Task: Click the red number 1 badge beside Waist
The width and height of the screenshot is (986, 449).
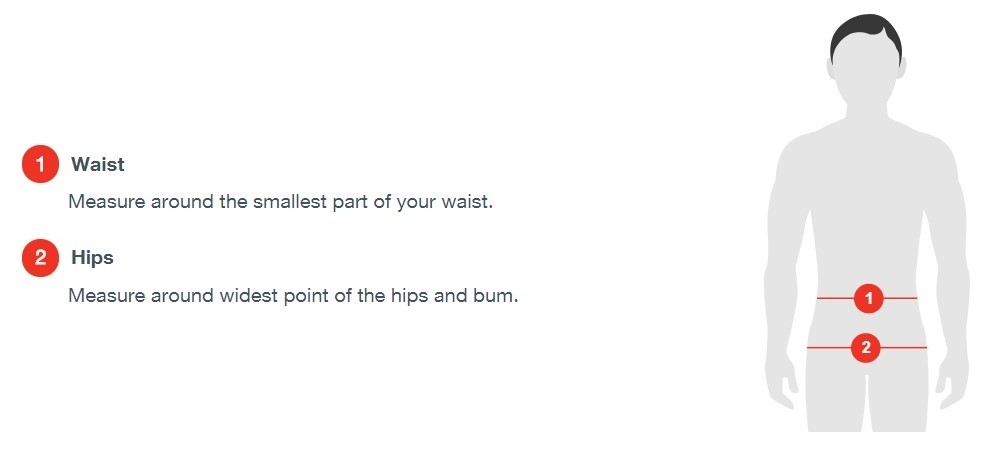Action: (40, 164)
